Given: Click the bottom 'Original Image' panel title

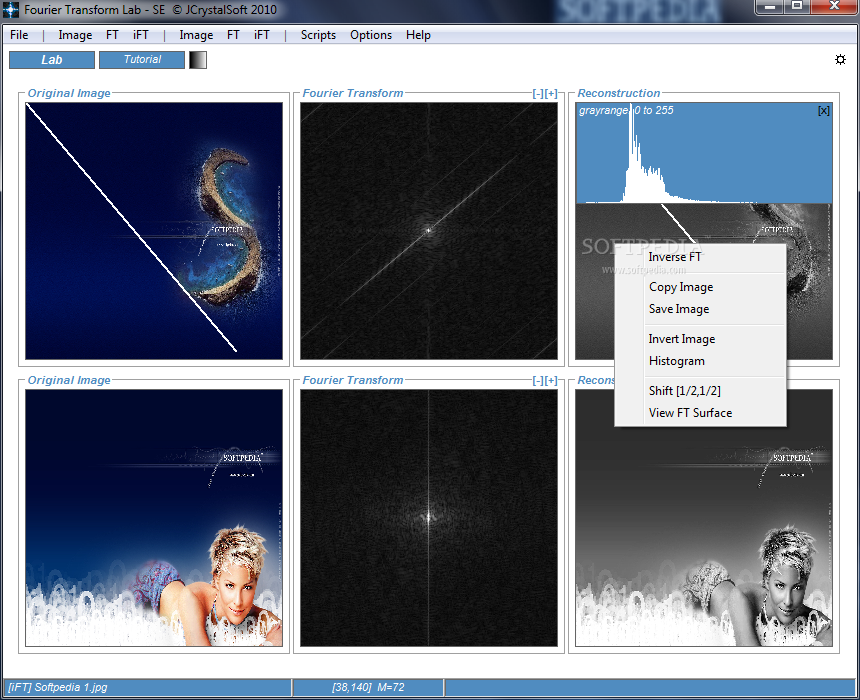Looking at the screenshot, I should click(69, 380).
